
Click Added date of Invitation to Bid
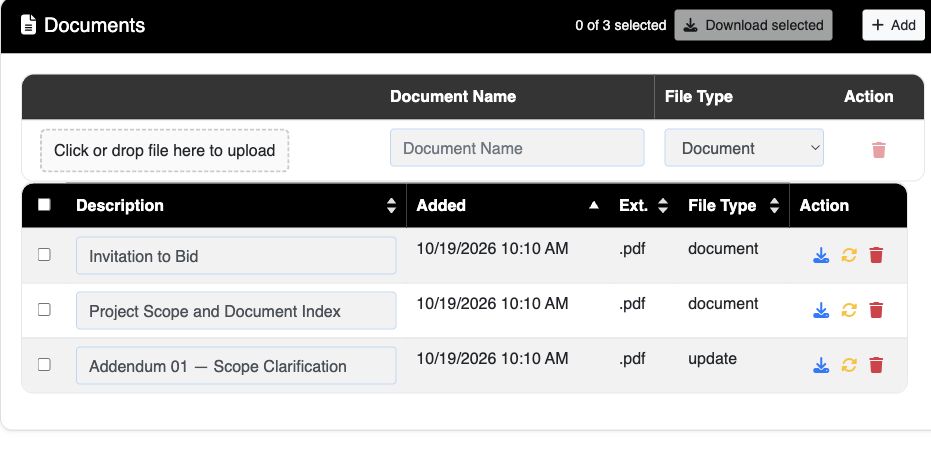(x=492, y=248)
